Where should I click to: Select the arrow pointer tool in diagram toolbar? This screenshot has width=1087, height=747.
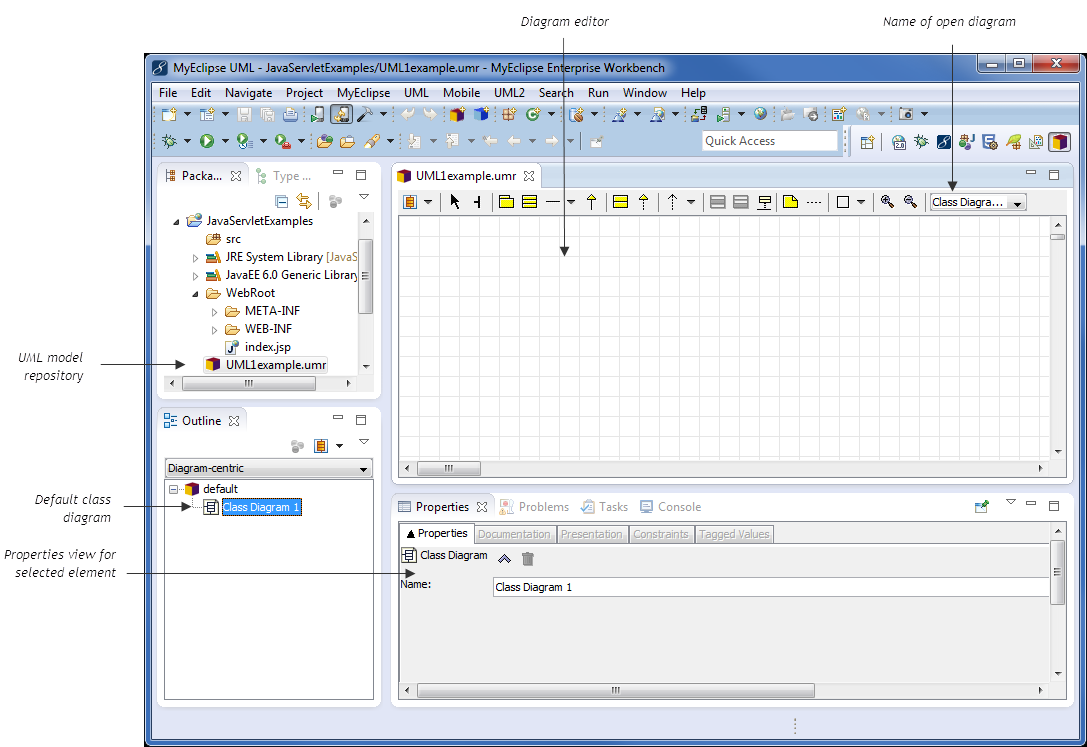click(455, 202)
